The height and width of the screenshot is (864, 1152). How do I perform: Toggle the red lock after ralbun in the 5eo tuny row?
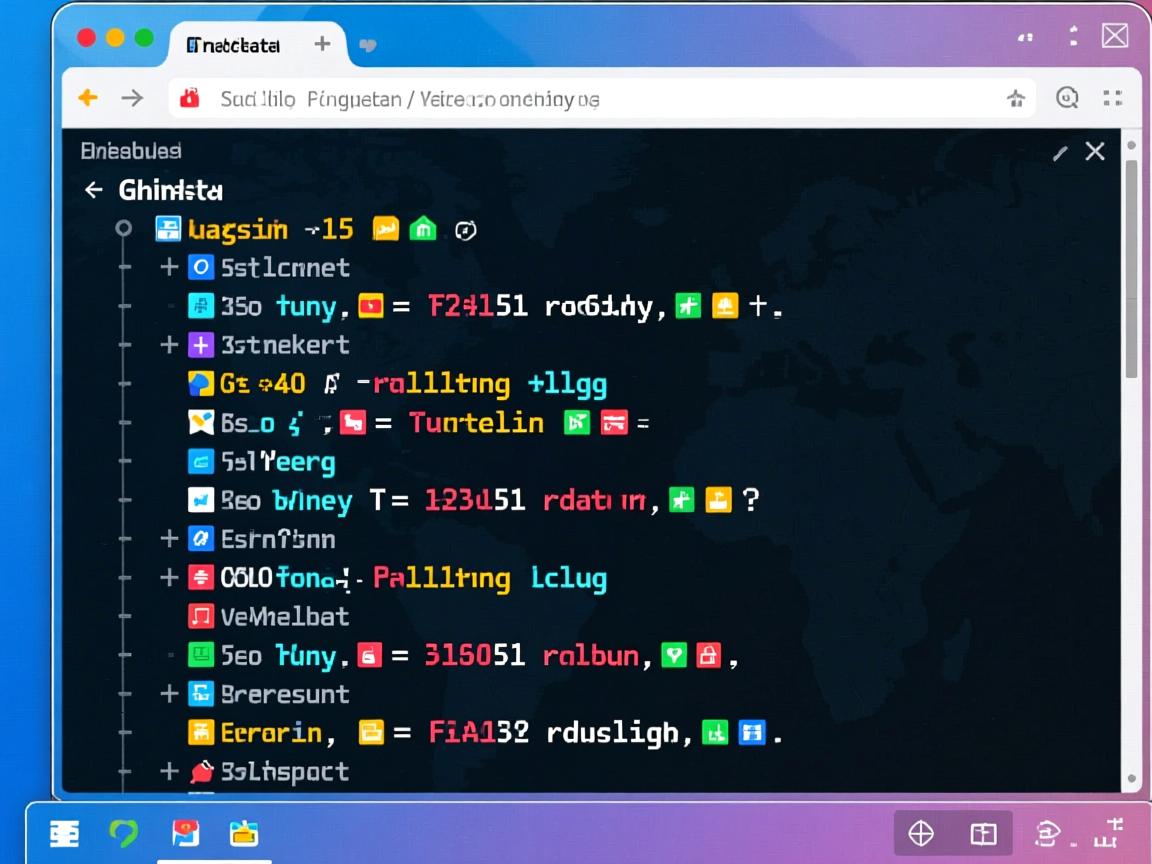coord(708,656)
